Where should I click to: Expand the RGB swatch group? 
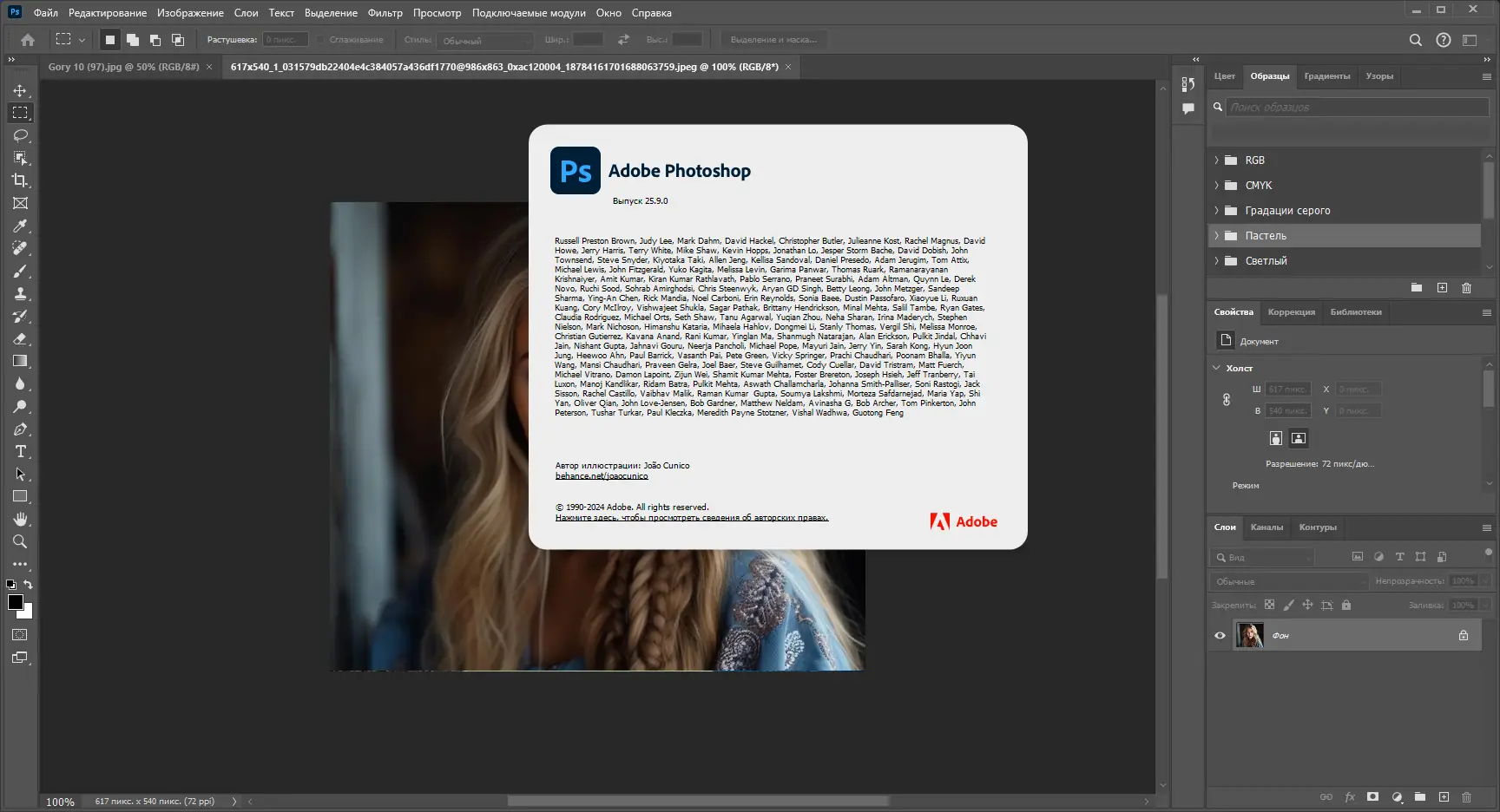coord(1217,160)
